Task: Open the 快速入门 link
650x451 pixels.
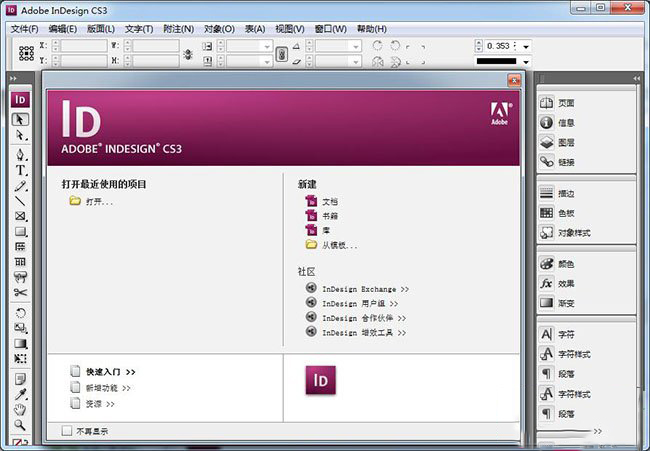Action: click(x=110, y=372)
